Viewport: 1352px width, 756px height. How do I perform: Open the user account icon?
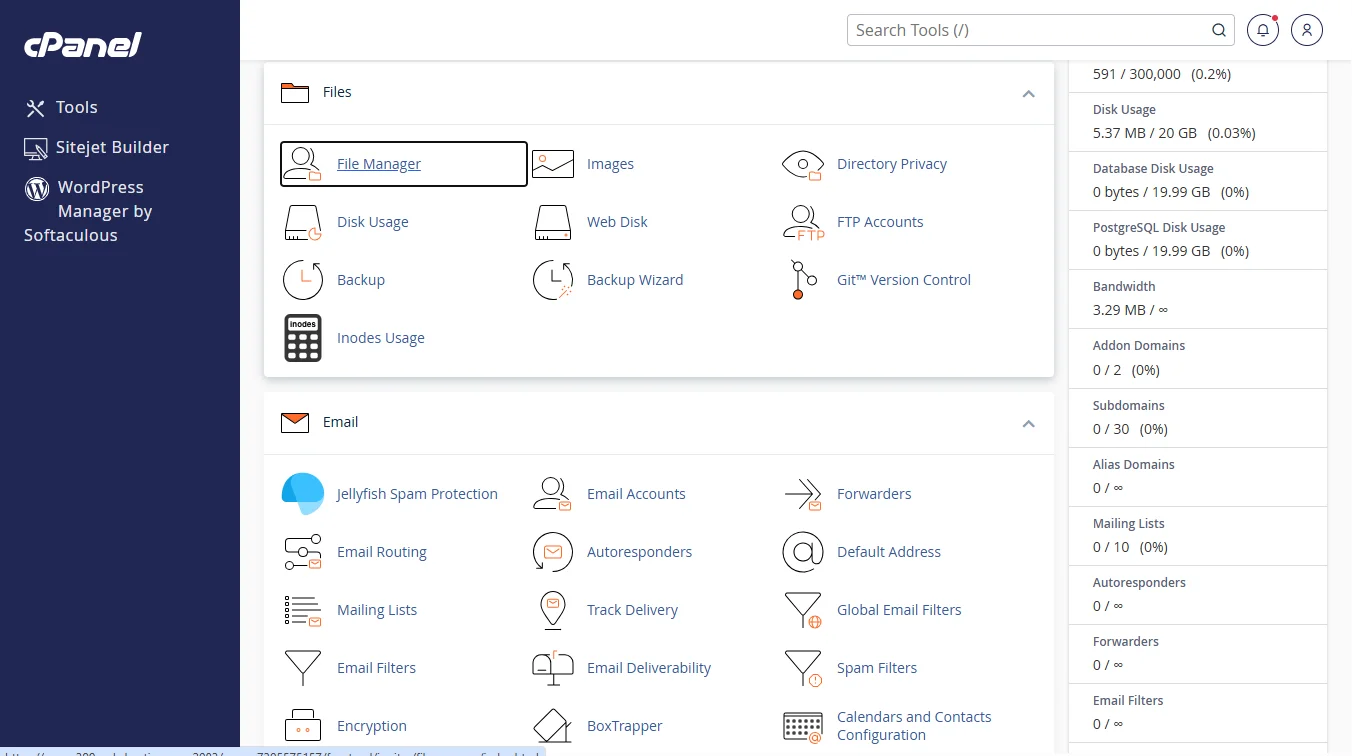point(1307,30)
